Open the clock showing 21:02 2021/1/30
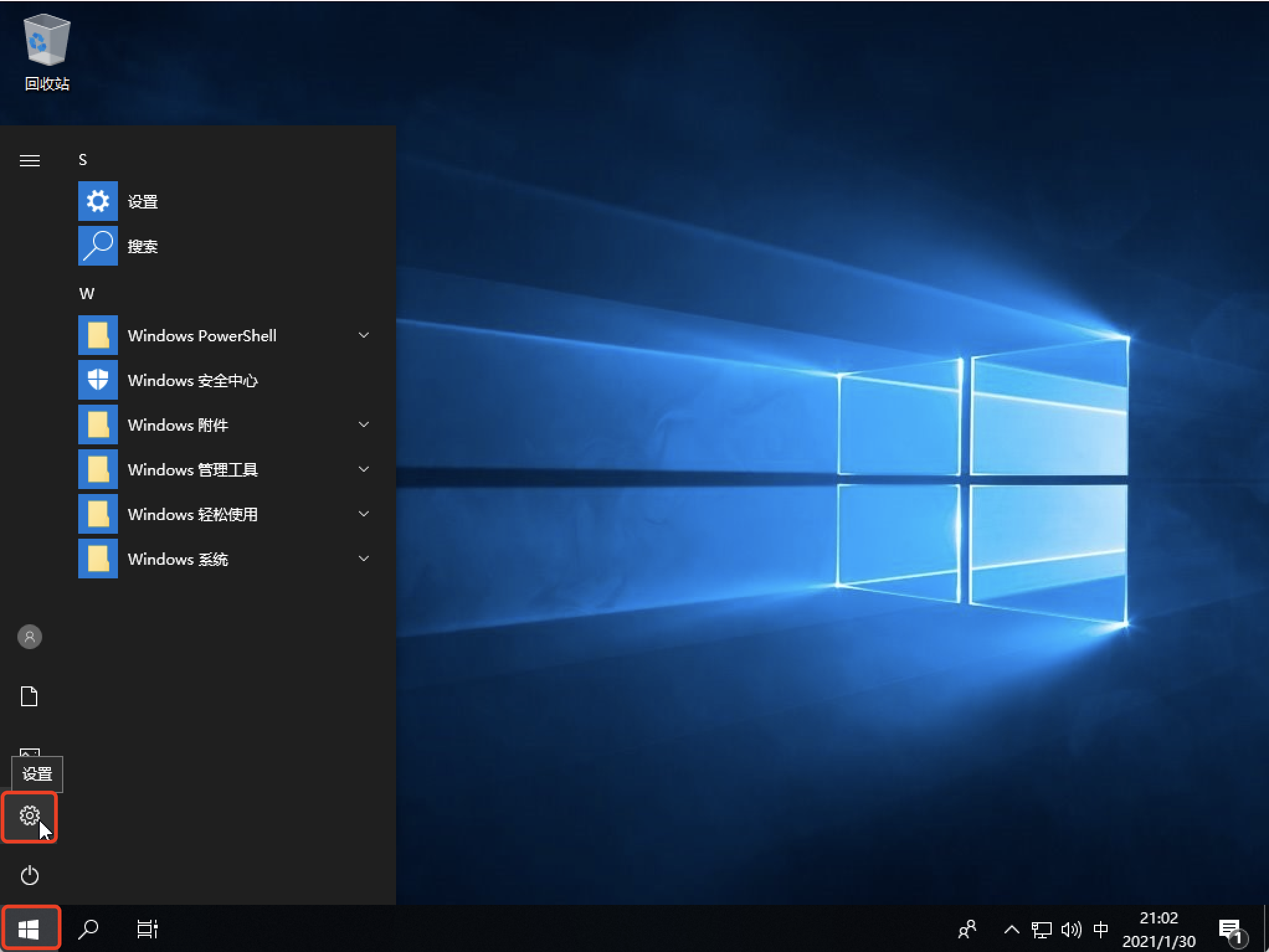Screen dimensions: 1269x952 point(1158,929)
